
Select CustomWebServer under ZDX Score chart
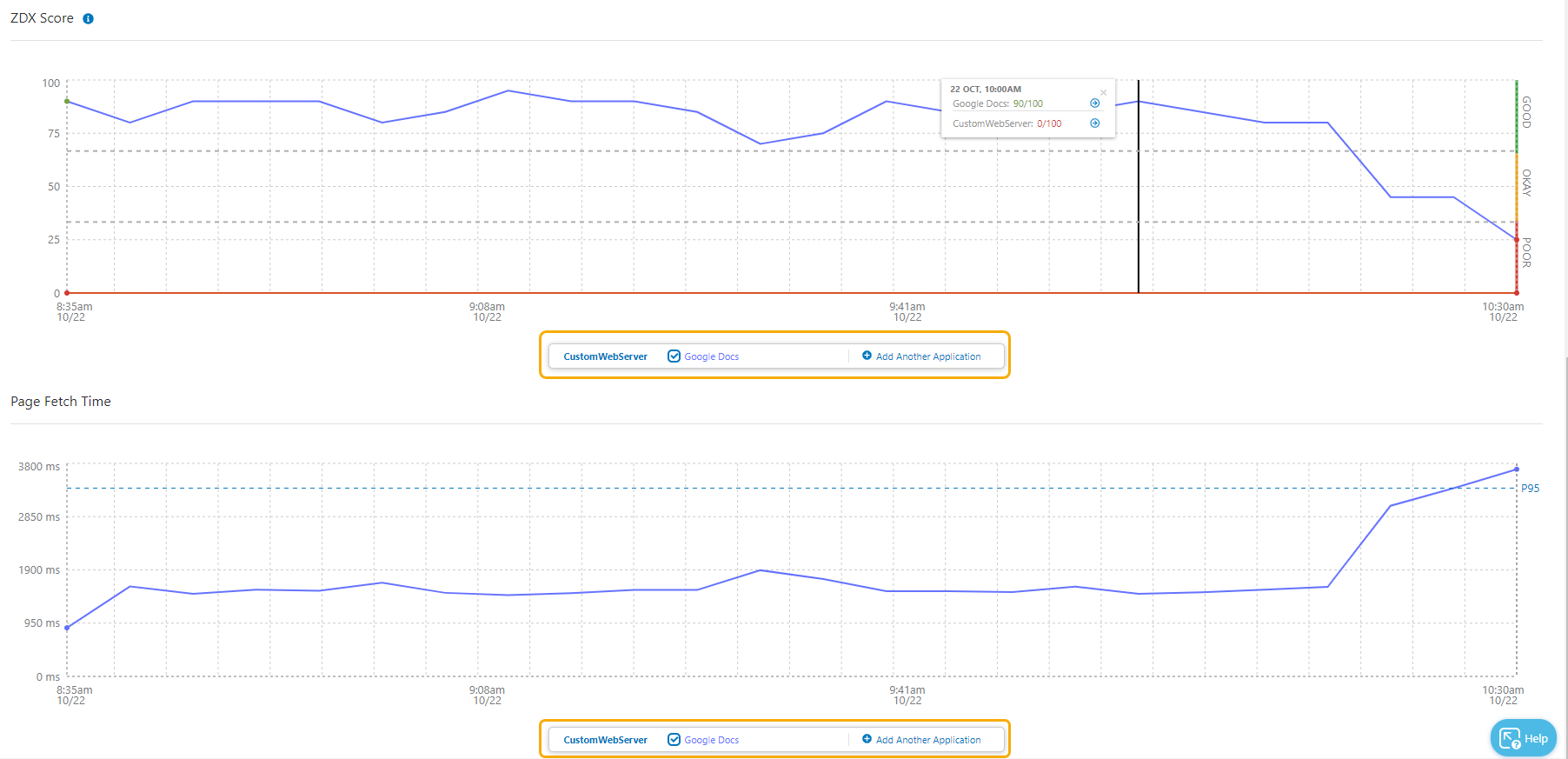click(x=605, y=356)
